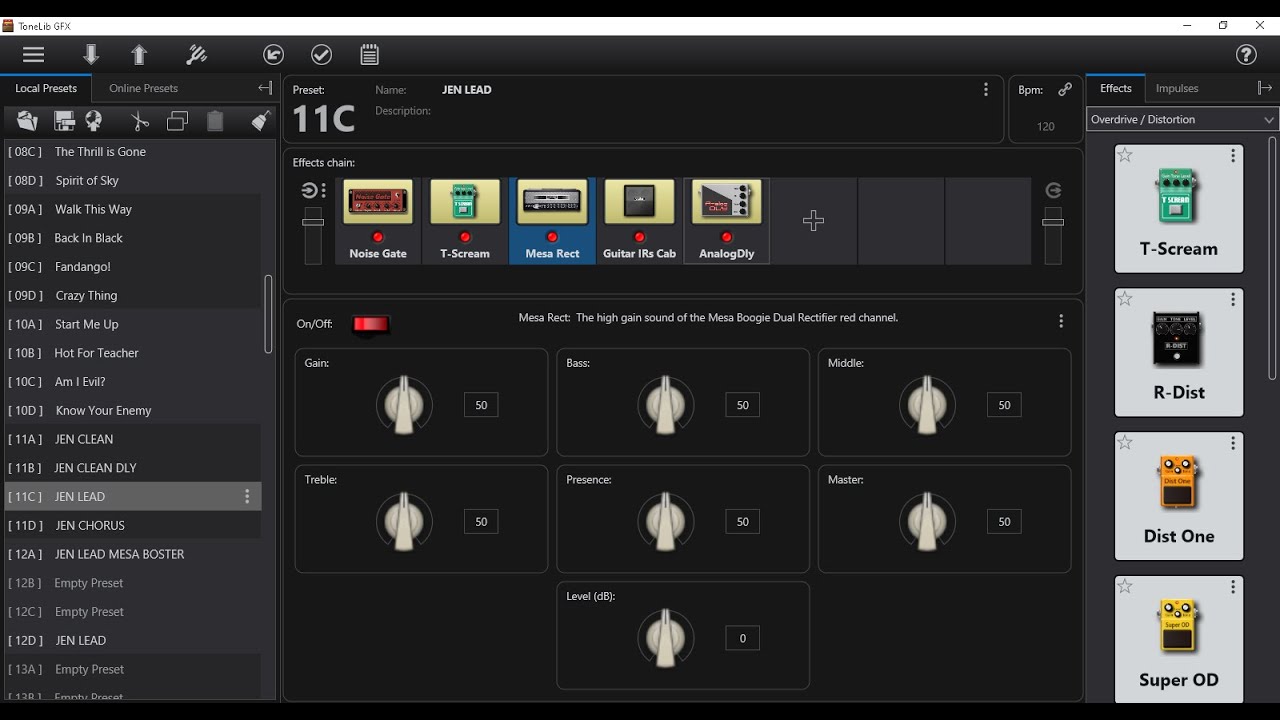1280x720 pixels.
Task: Cut preset with the scissors icon
Action: (x=140, y=121)
